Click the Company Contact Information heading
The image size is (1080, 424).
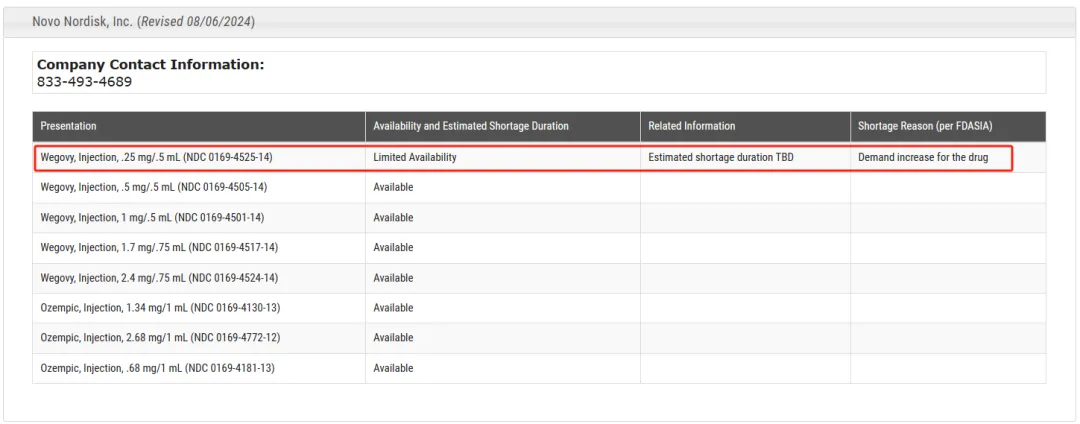pos(150,65)
